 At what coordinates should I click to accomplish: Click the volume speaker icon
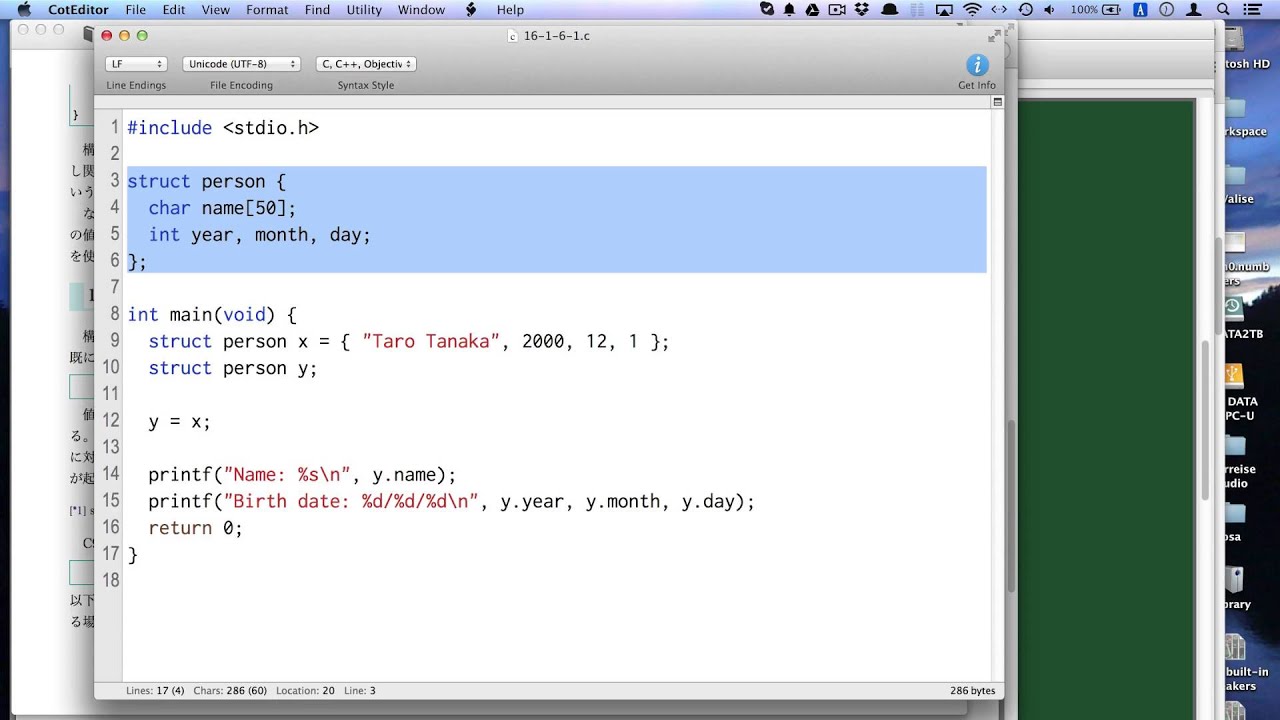1050,9
